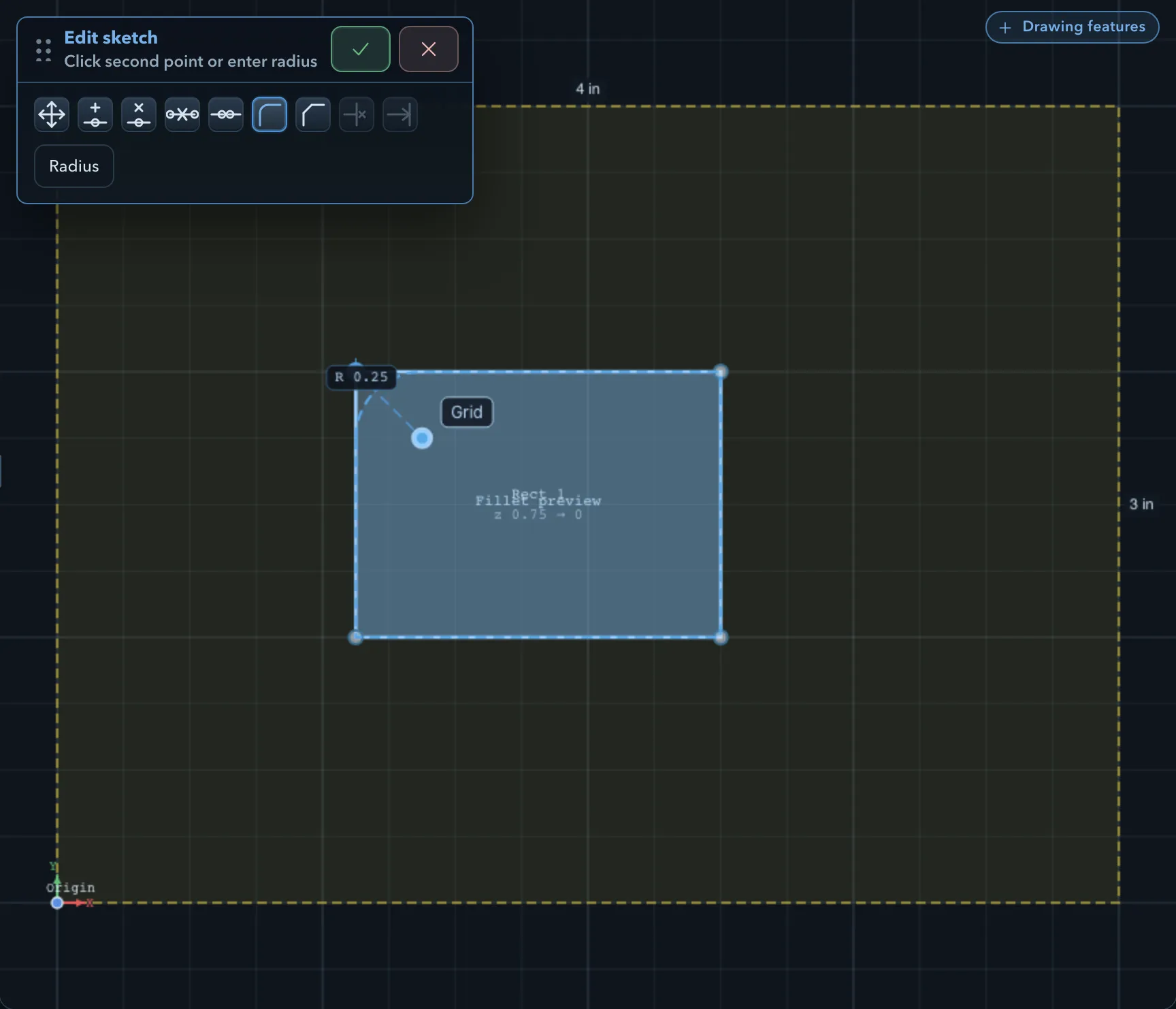Viewport: 1176px width, 1009px height.
Task: Select the dimmed Trim tool
Action: point(357,114)
